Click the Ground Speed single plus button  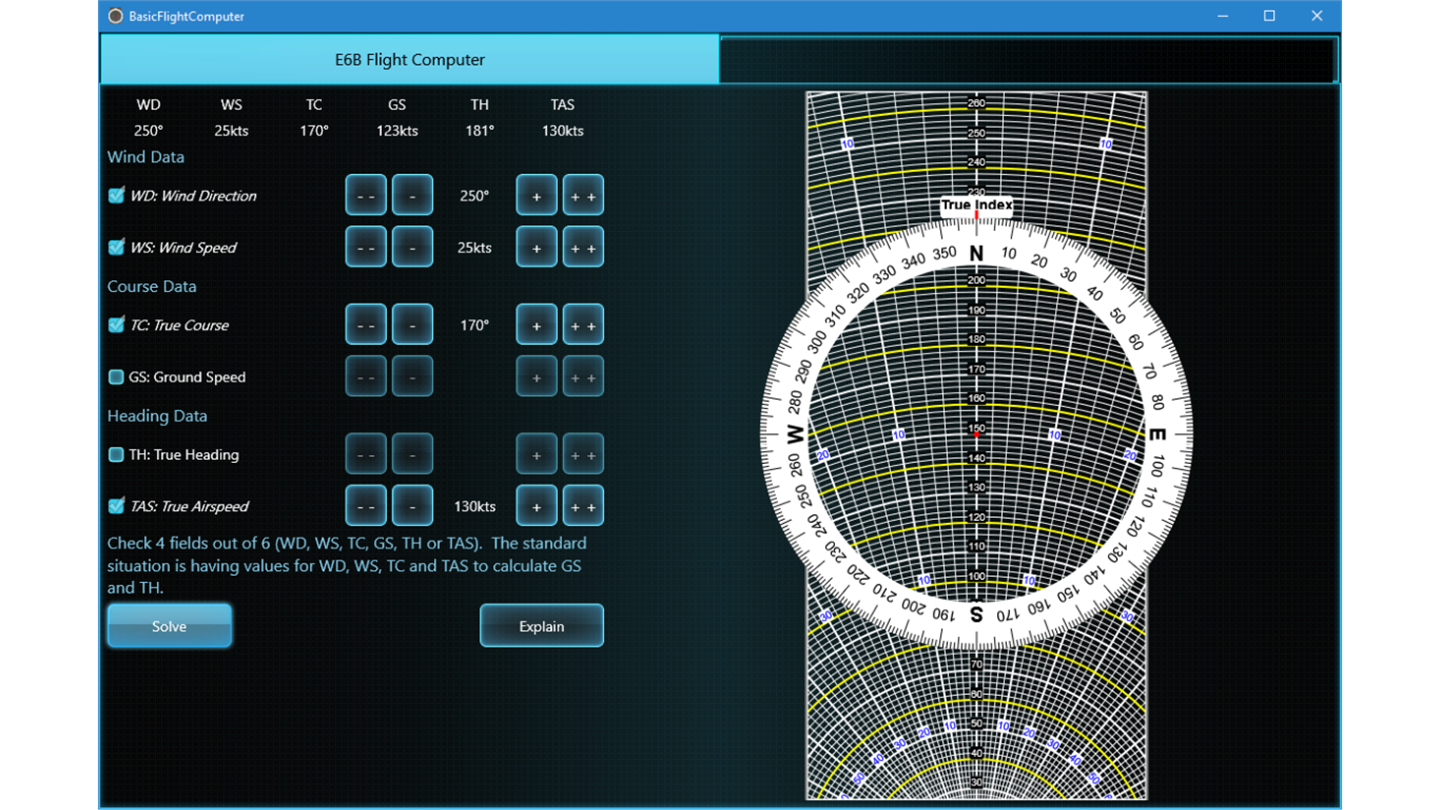coord(537,377)
